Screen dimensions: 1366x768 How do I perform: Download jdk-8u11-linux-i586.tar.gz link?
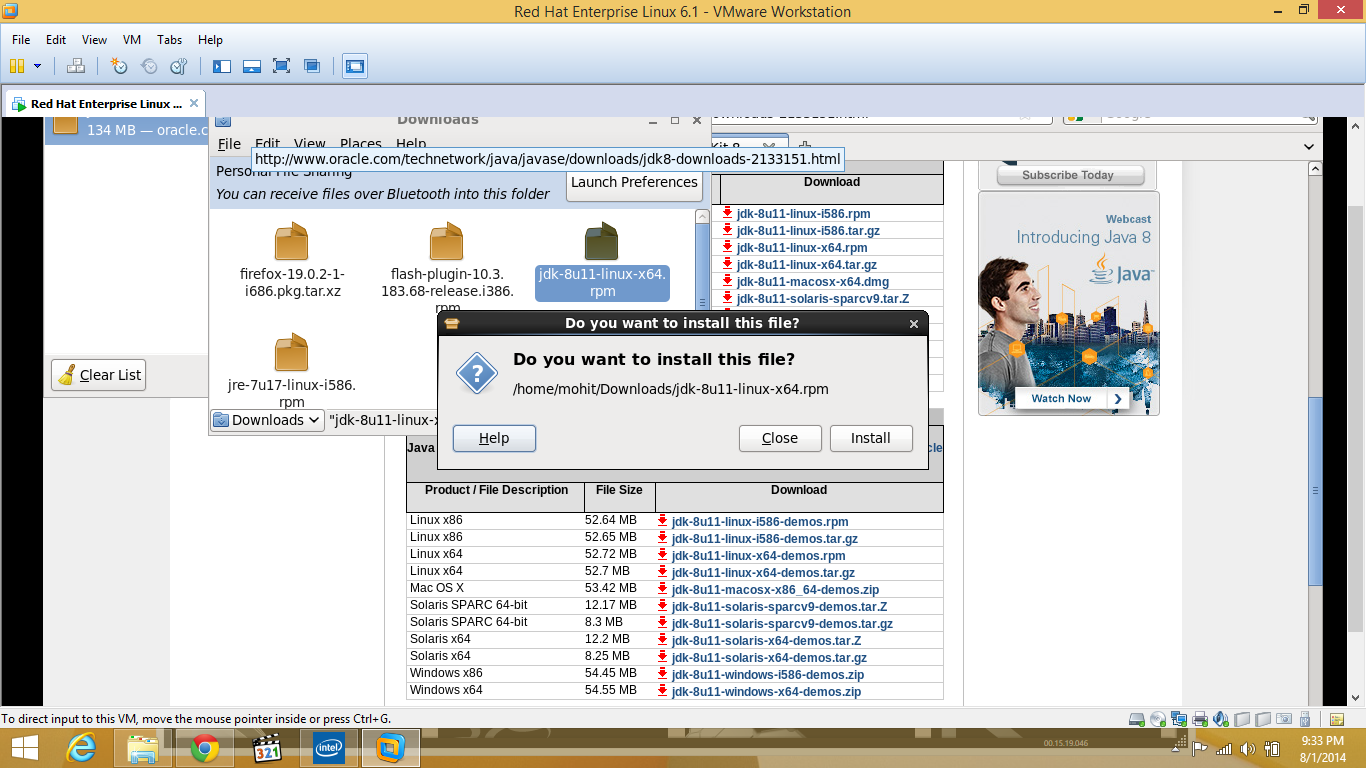coord(808,230)
